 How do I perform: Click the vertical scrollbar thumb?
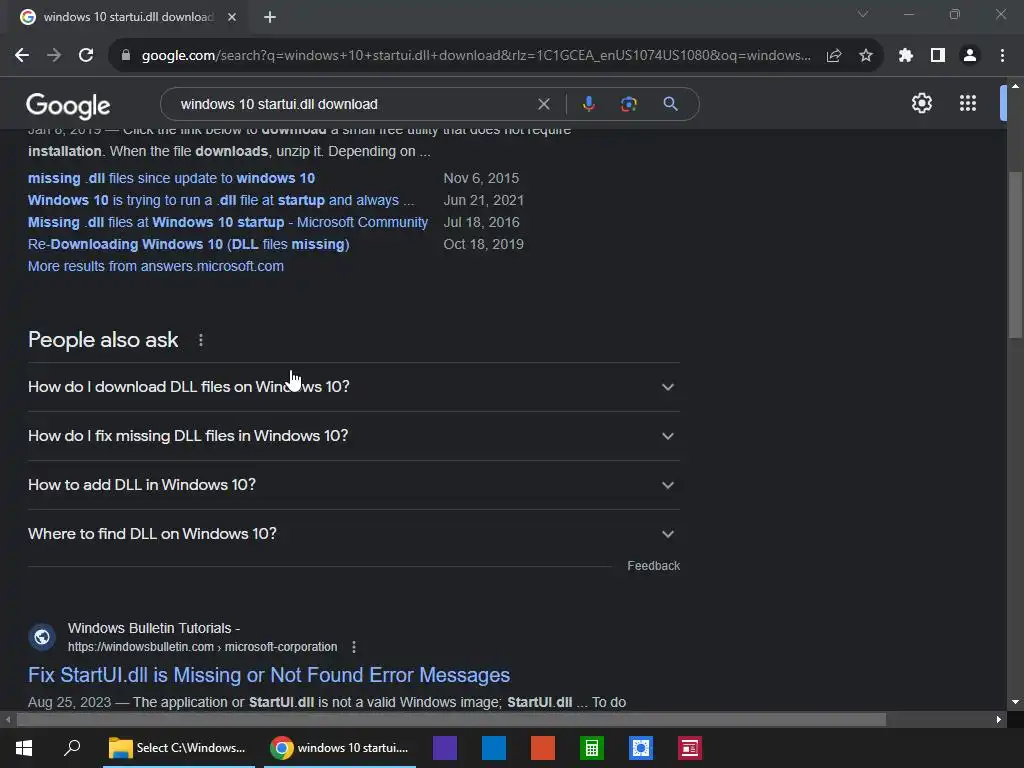pyautogui.click(x=1015, y=255)
